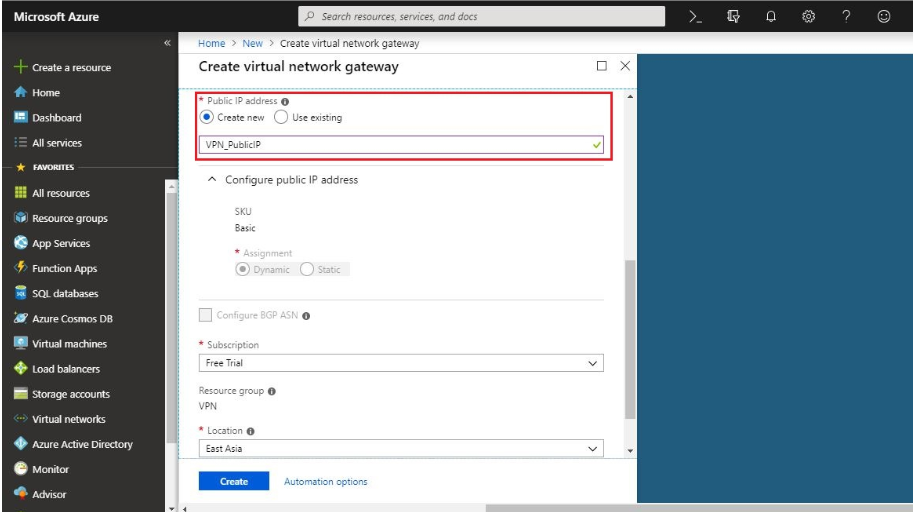Click the Directory and subscription filter icon

[733, 16]
